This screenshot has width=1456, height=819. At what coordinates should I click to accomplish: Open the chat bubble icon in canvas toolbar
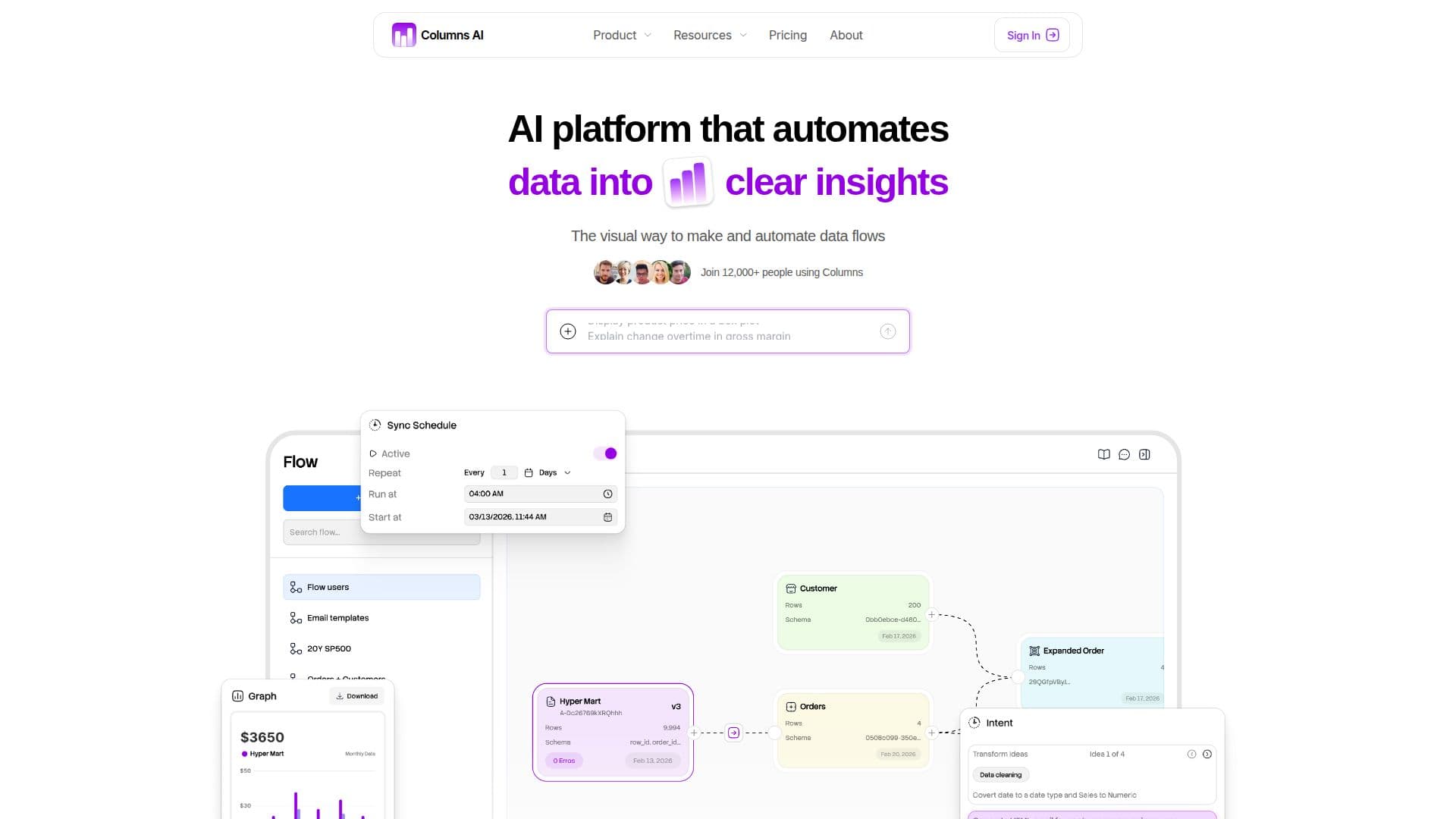[1124, 454]
